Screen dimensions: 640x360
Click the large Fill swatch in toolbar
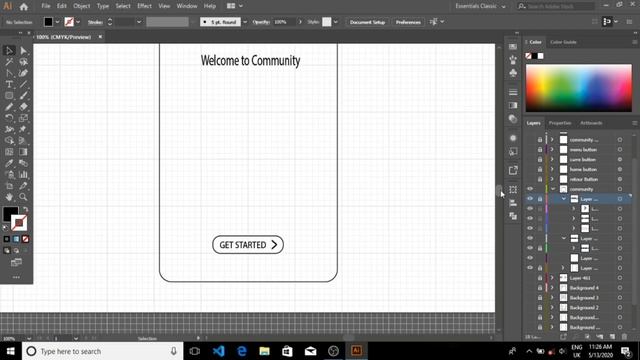(x=10, y=214)
